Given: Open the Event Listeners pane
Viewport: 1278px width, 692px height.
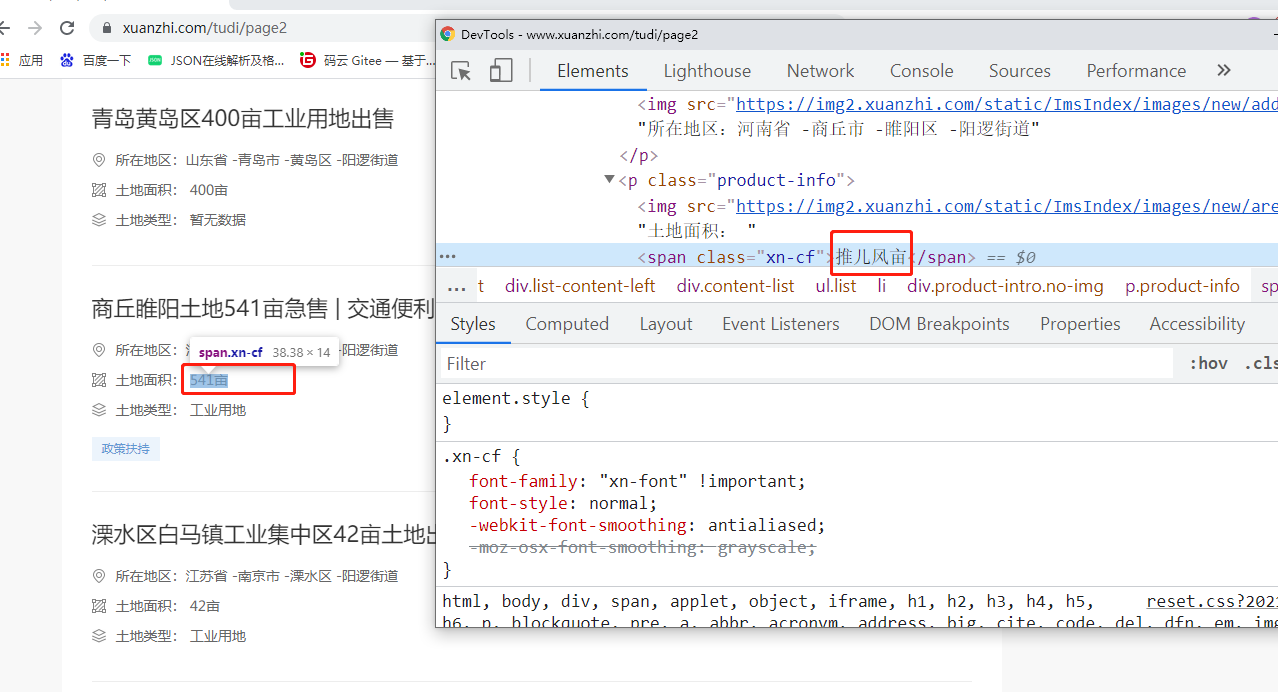Looking at the screenshot, I should [x=781, y=324].
